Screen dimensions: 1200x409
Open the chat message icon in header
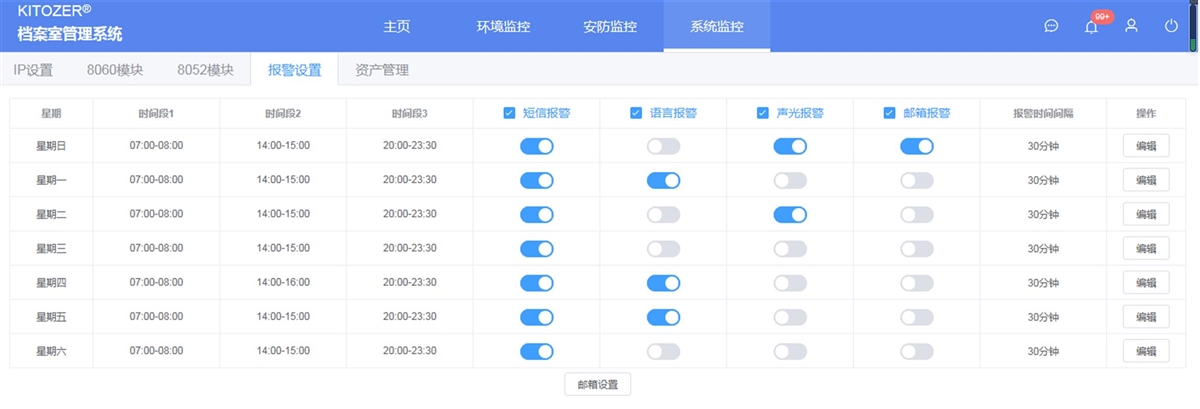tap(1051, 26)
